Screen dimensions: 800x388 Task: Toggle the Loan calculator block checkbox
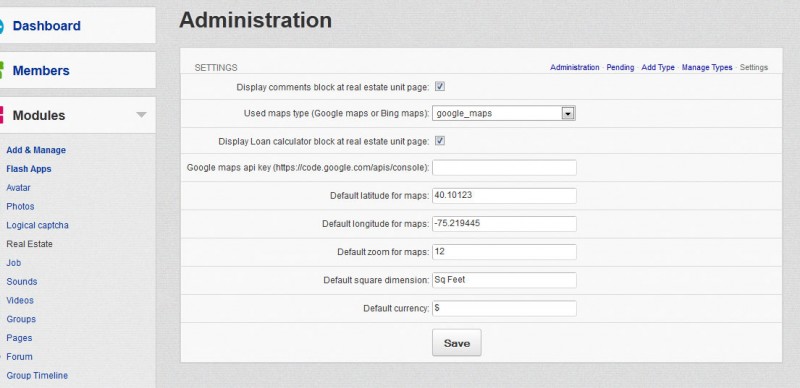coord(440,141)
